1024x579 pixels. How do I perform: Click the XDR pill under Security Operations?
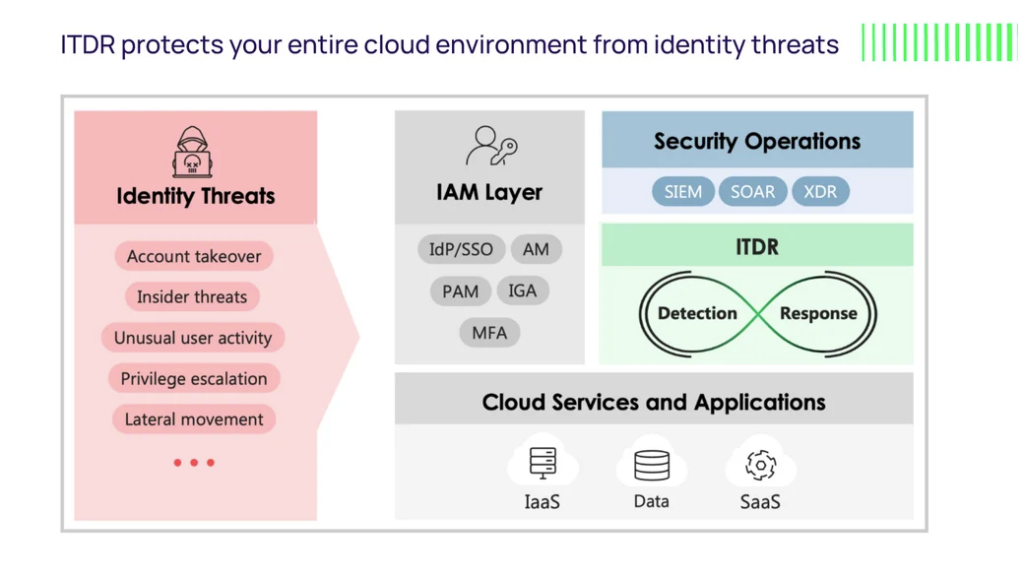tap(820, 191)
